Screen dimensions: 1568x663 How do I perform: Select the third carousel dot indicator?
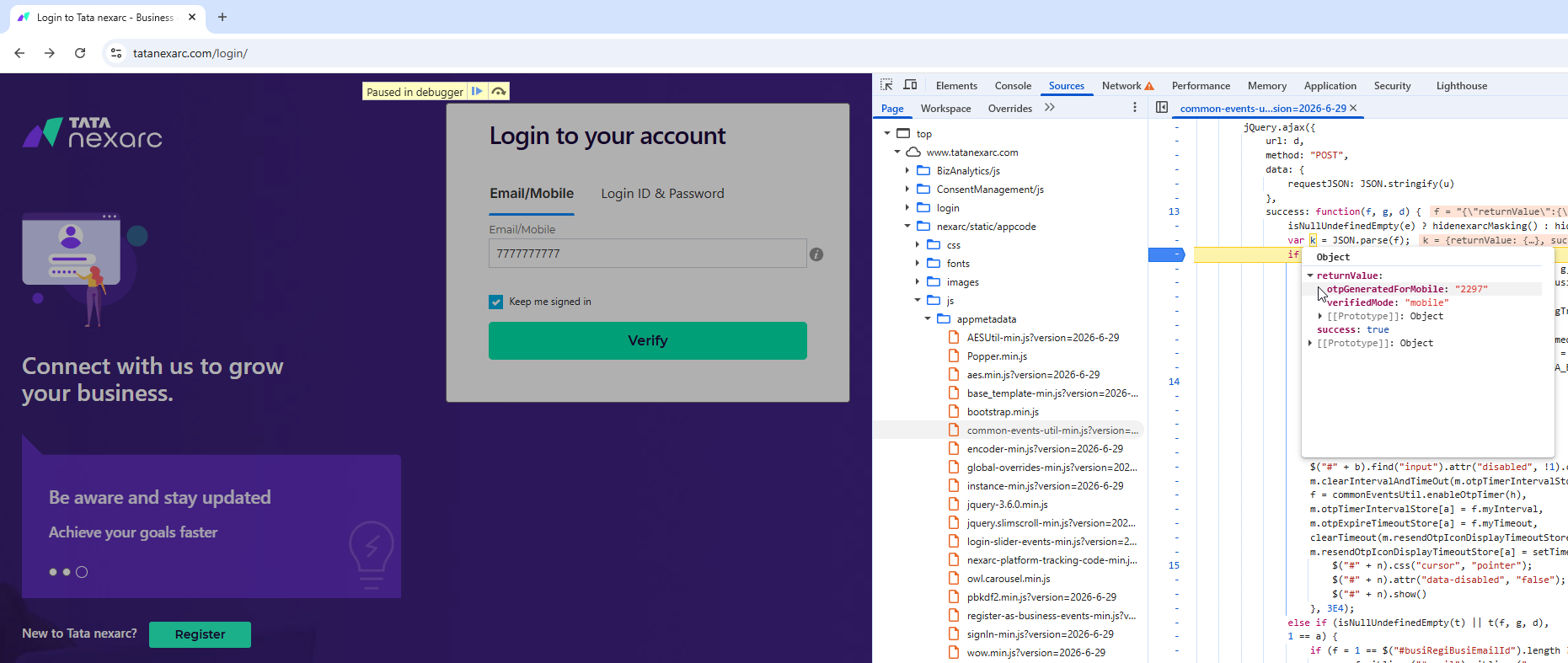[x=82, y=572]
